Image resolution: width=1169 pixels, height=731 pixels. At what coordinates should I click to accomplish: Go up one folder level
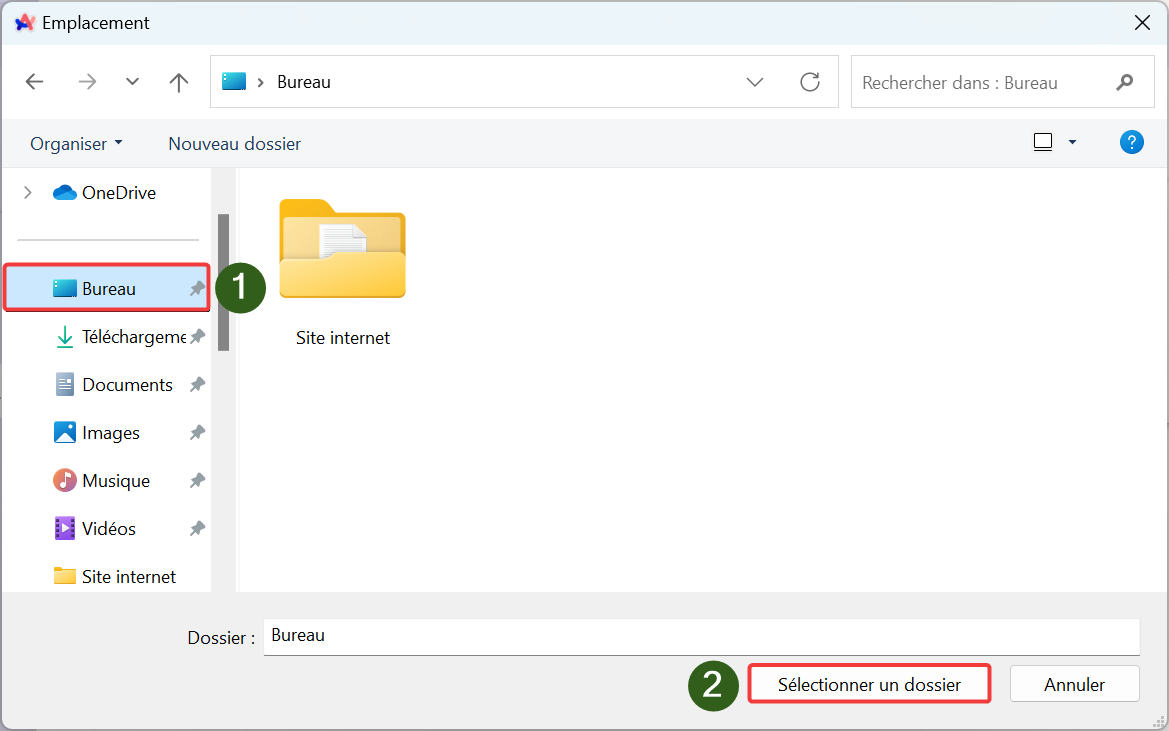pos(179,82)
